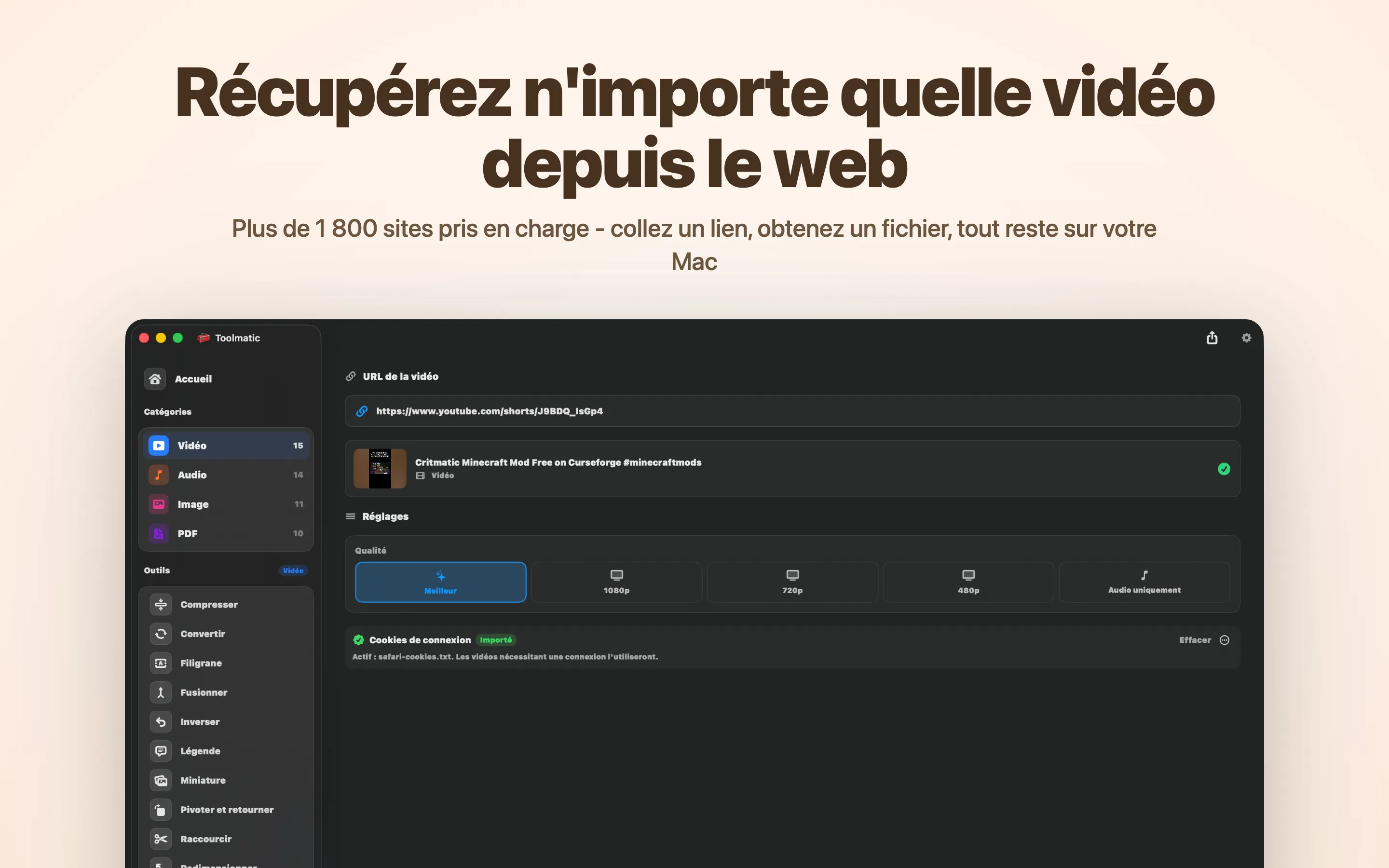
Task: Select the PDF category
Action: click(226, 533)
